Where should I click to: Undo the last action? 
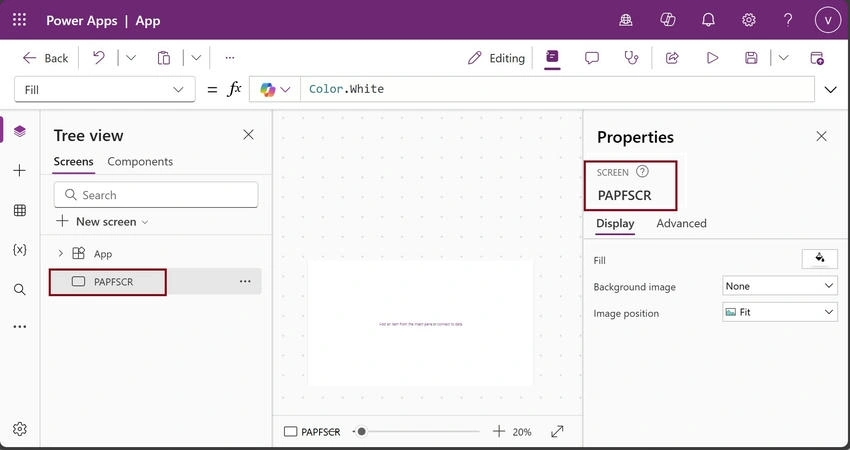[x=99, y=57]
